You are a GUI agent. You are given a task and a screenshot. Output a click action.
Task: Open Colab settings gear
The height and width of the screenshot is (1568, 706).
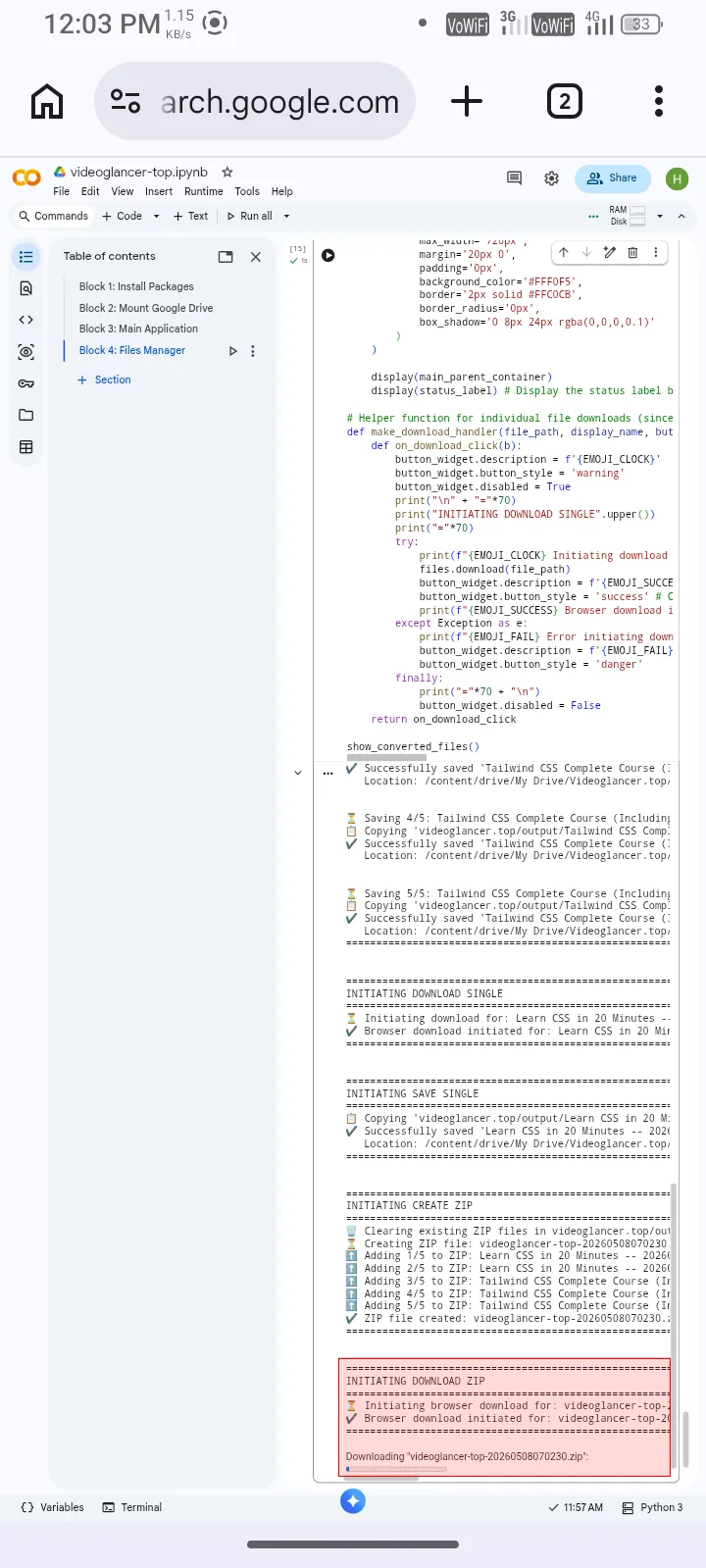pyautogui.click(x=552, y=177)
